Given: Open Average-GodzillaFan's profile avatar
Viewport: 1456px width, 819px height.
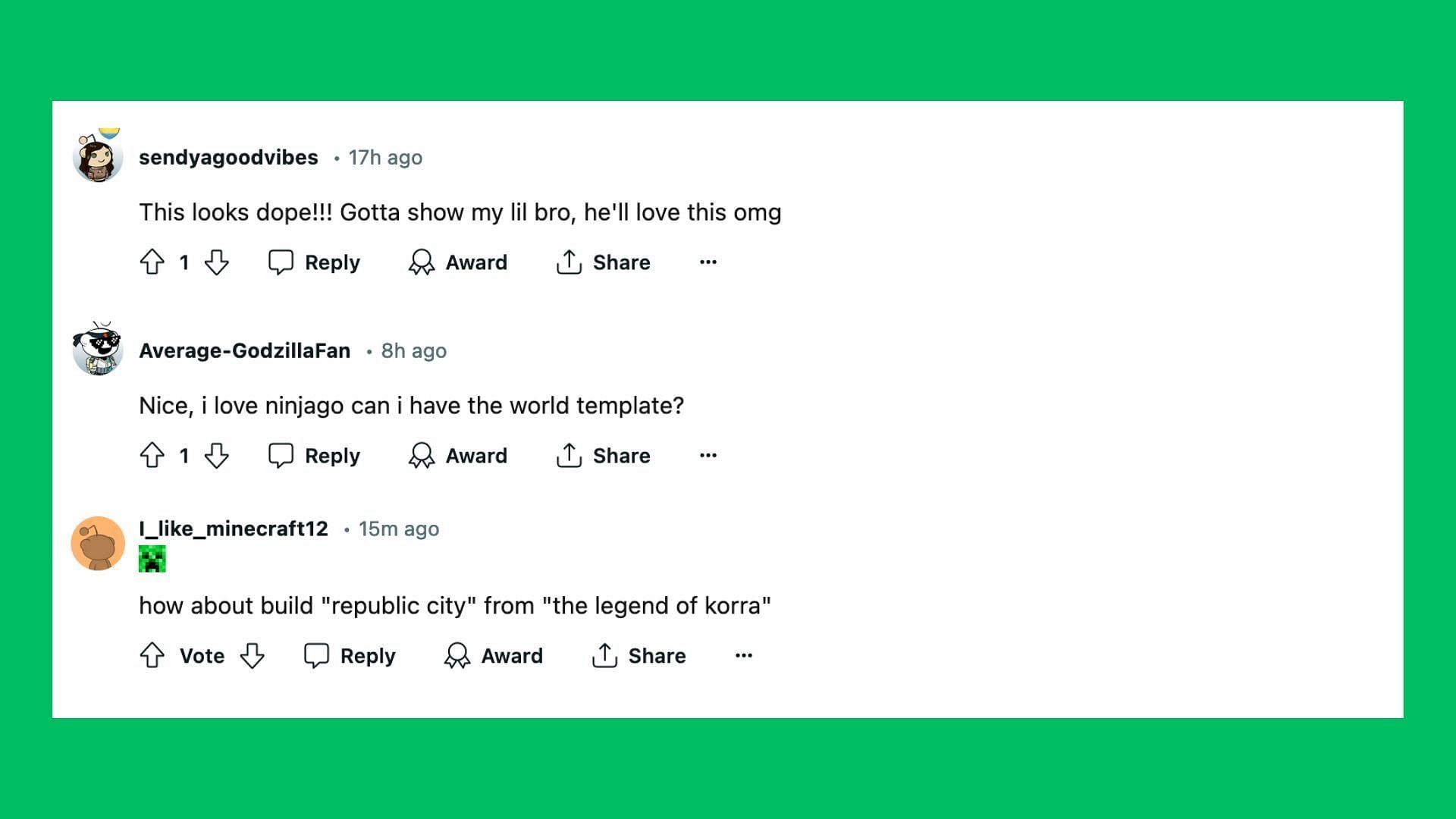Looking at the screenshot, I should (98, 348).
